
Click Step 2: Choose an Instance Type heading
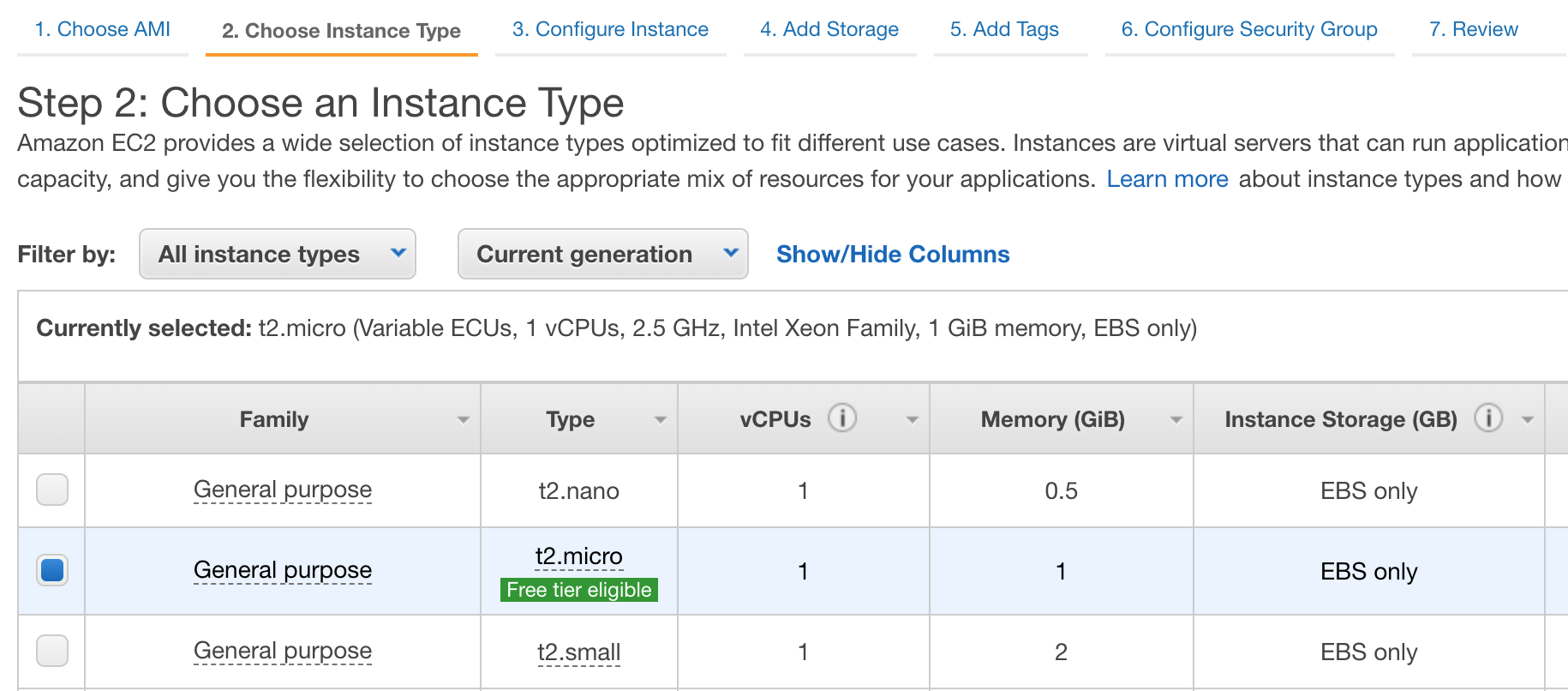click(320, 103)
